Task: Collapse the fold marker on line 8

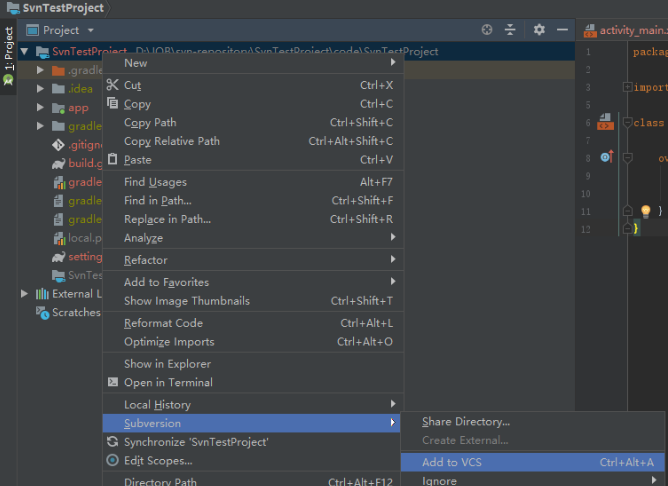Action: 627,158
